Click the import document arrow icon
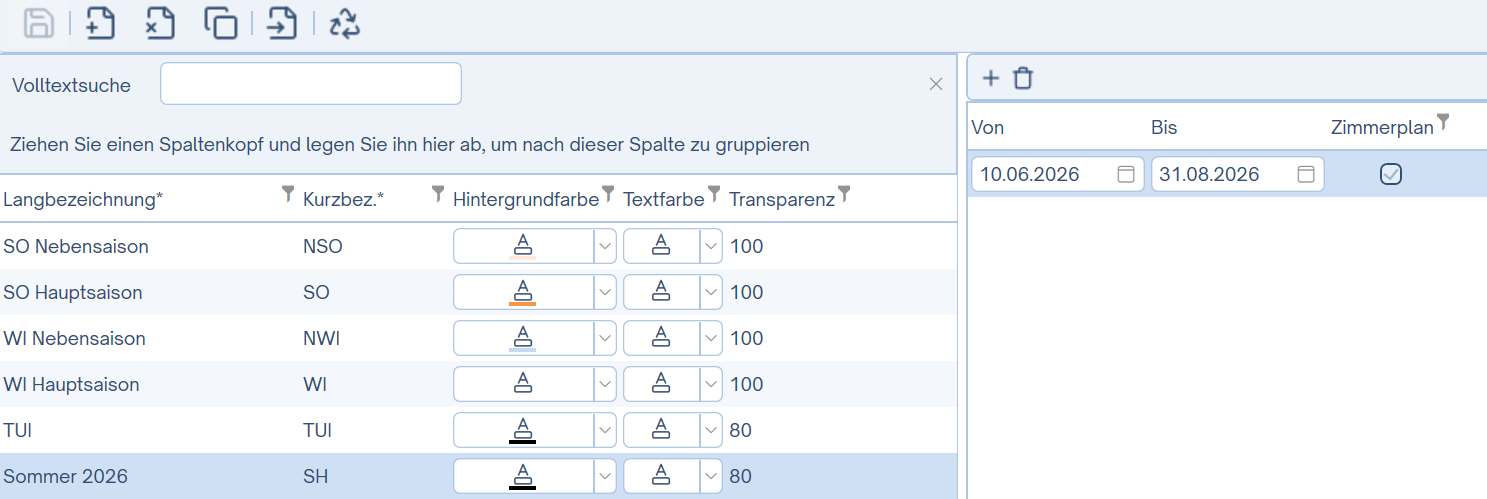Screen dimensions: 1487x499 tap(282, 23)
